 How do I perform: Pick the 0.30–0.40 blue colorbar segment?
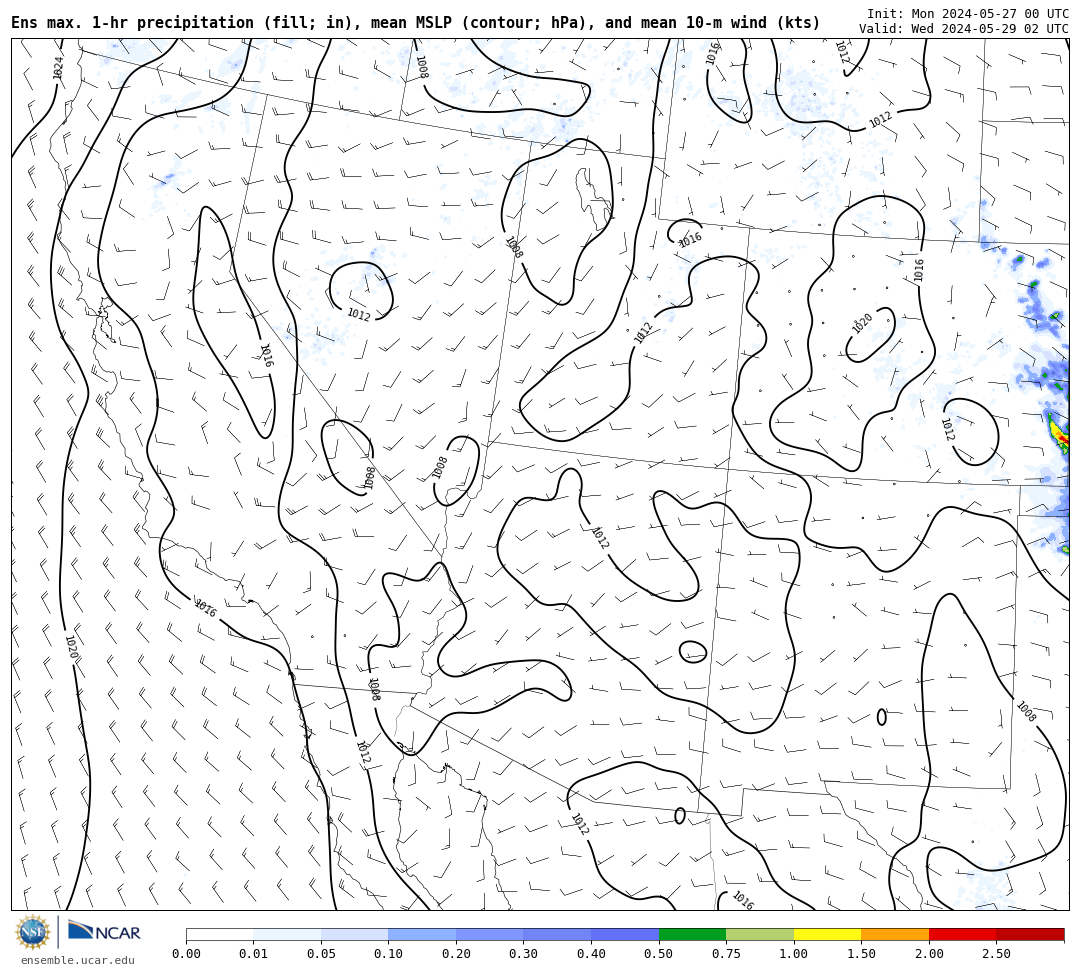(557, 934)
